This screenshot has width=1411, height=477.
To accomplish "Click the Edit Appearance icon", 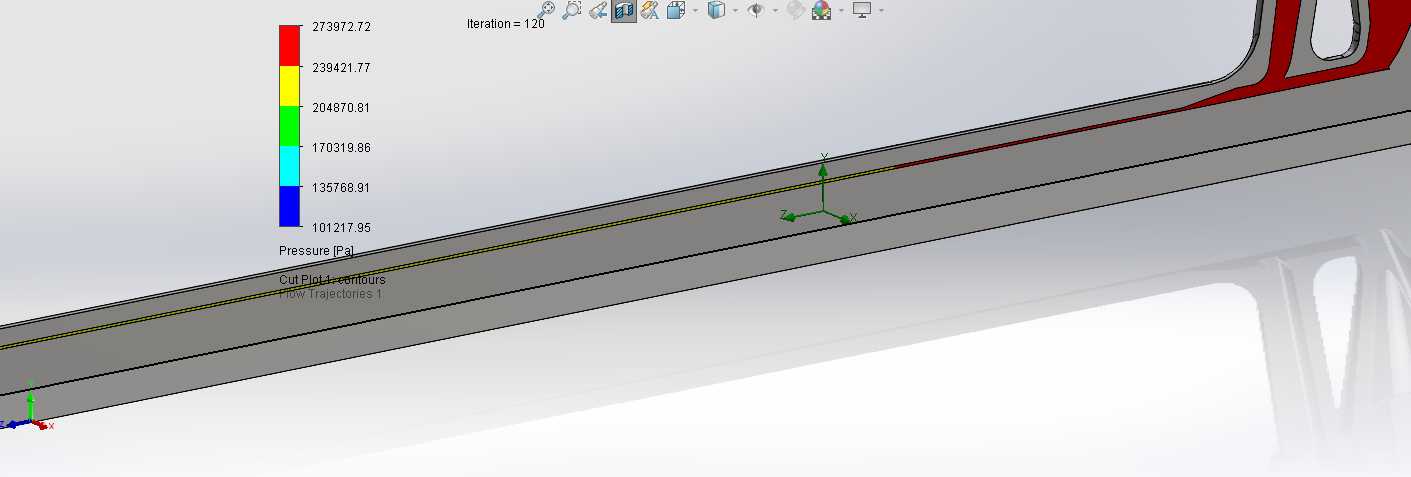I will (796, 10).
